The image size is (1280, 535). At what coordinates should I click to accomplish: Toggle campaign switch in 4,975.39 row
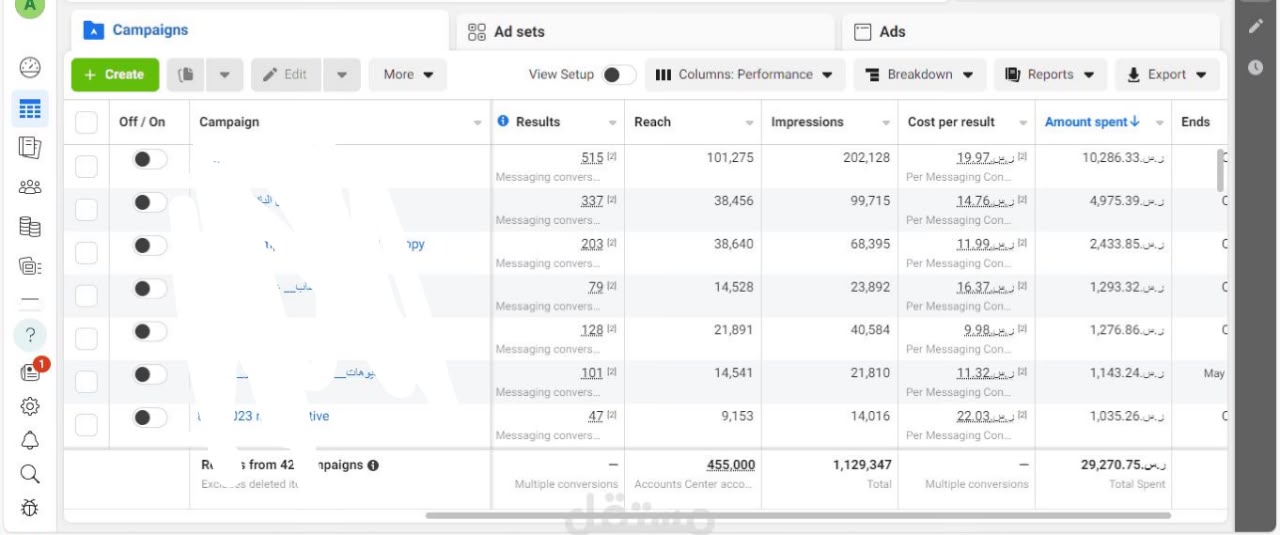pyautogui.click(x=150, y=203)
